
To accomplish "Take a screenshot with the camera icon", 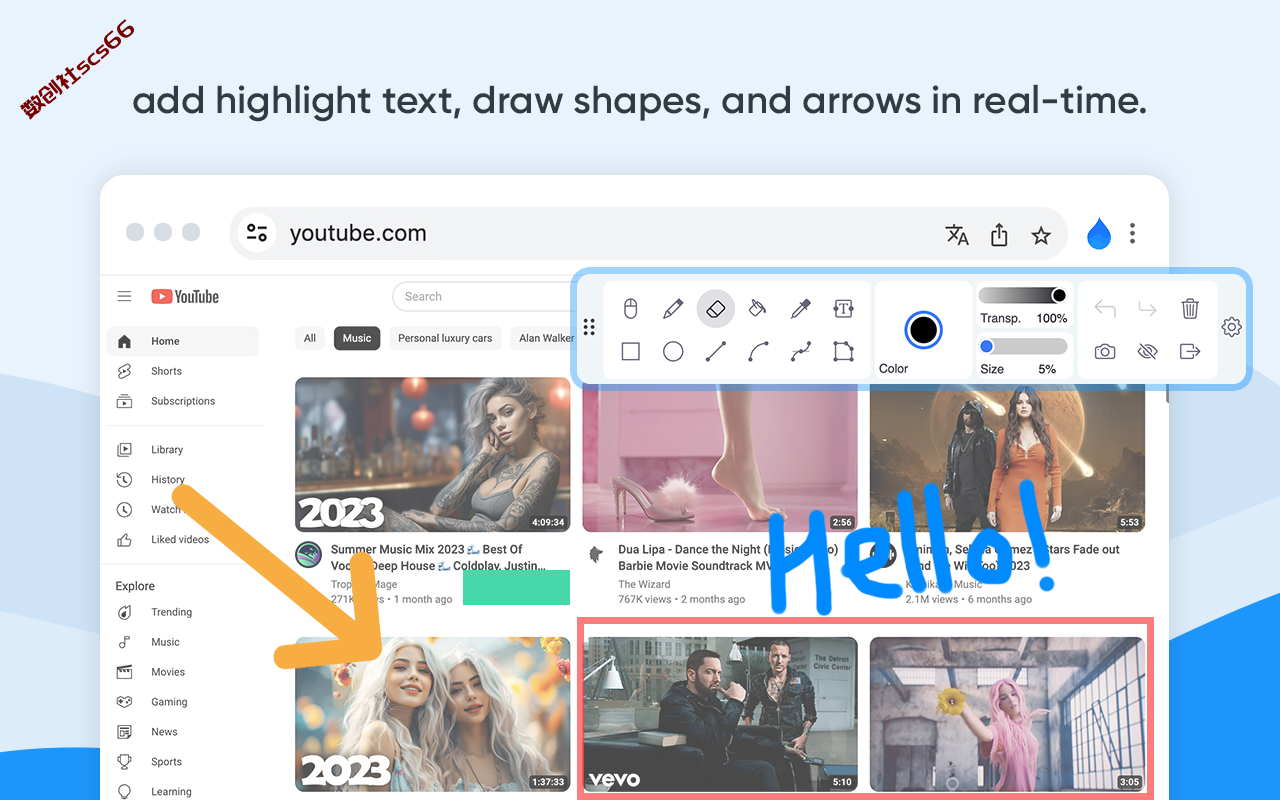I will click(1105, 351).
